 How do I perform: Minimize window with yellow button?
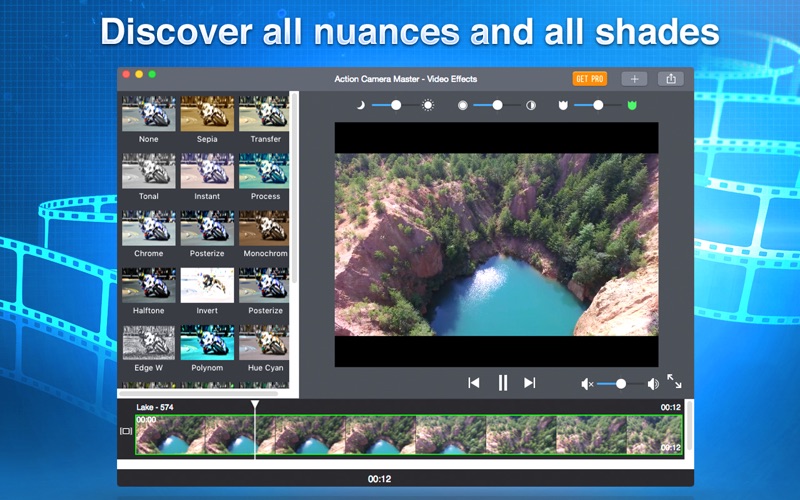(x=139, y=74)
